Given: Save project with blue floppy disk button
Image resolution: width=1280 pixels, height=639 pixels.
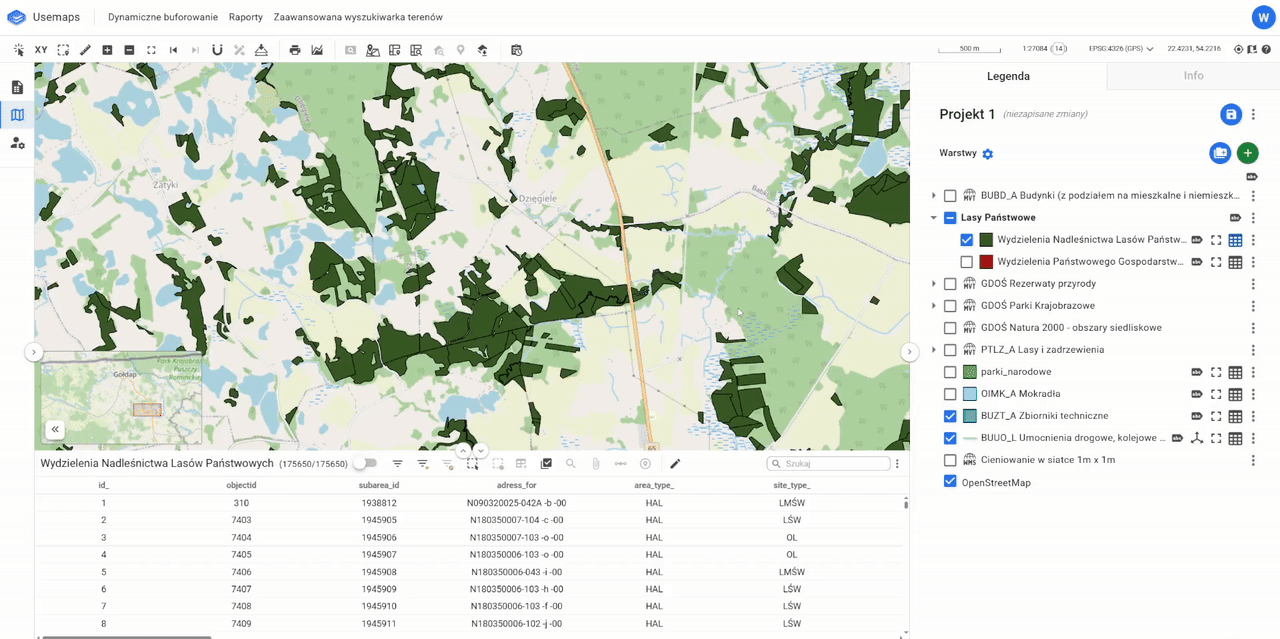Looking at the screenshot, I should click(1230, 115).
